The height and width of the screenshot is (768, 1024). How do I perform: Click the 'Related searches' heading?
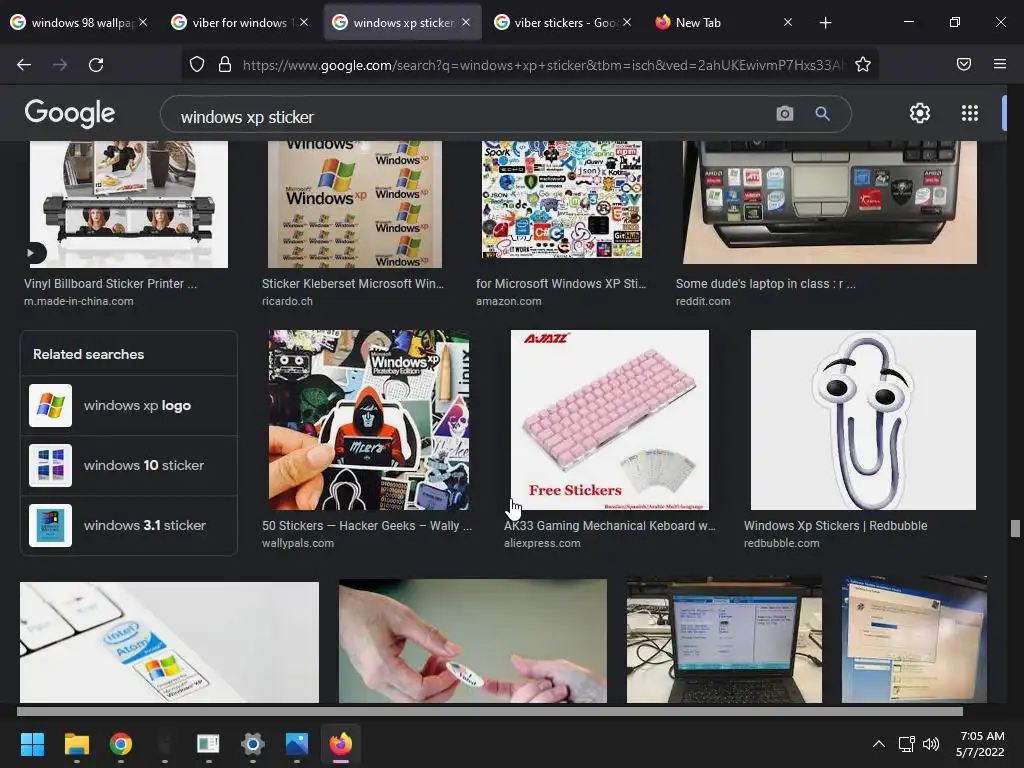[89, 354]
